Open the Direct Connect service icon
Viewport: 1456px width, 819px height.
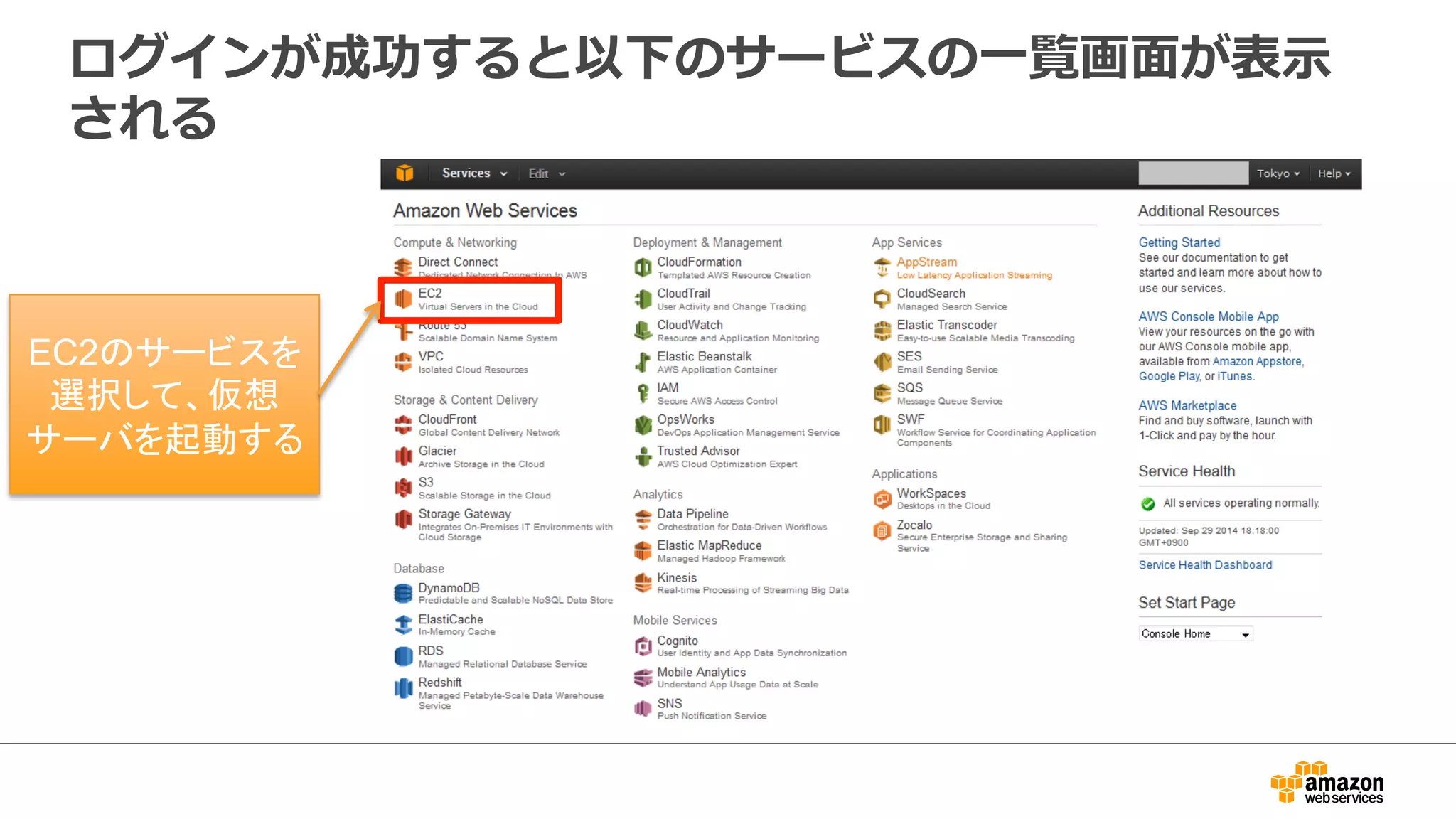[x=403, y=267]
